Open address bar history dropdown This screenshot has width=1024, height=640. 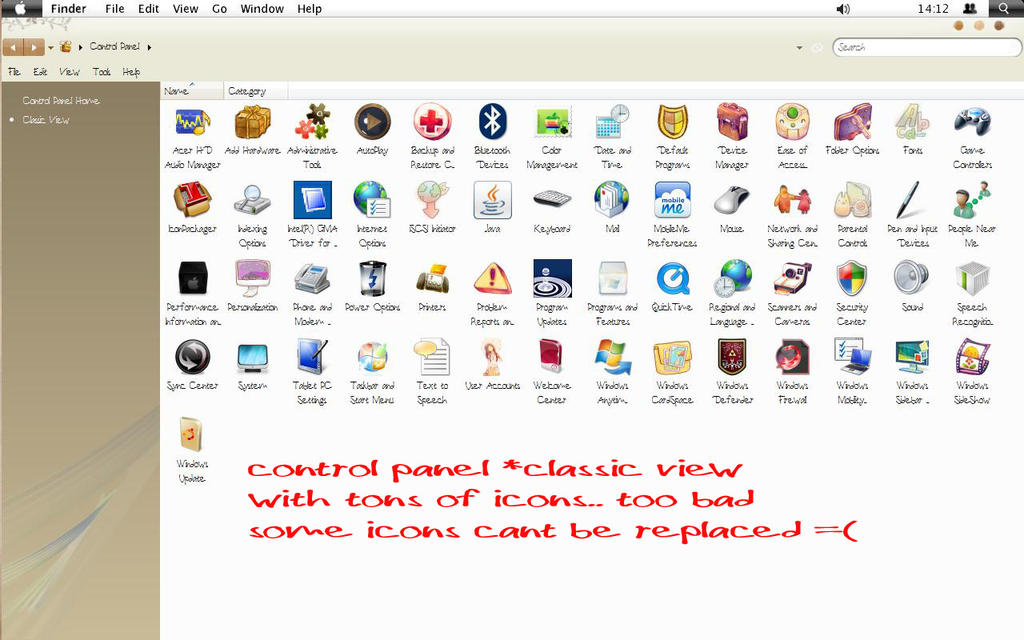coord(799,48)
